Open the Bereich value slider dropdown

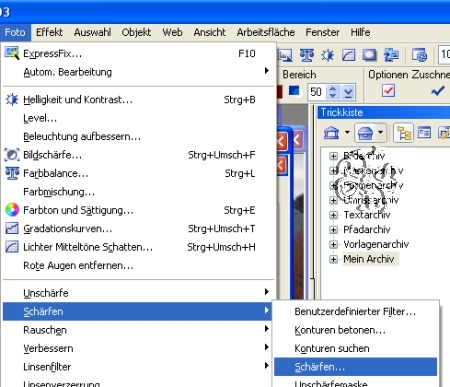[348, 92]
